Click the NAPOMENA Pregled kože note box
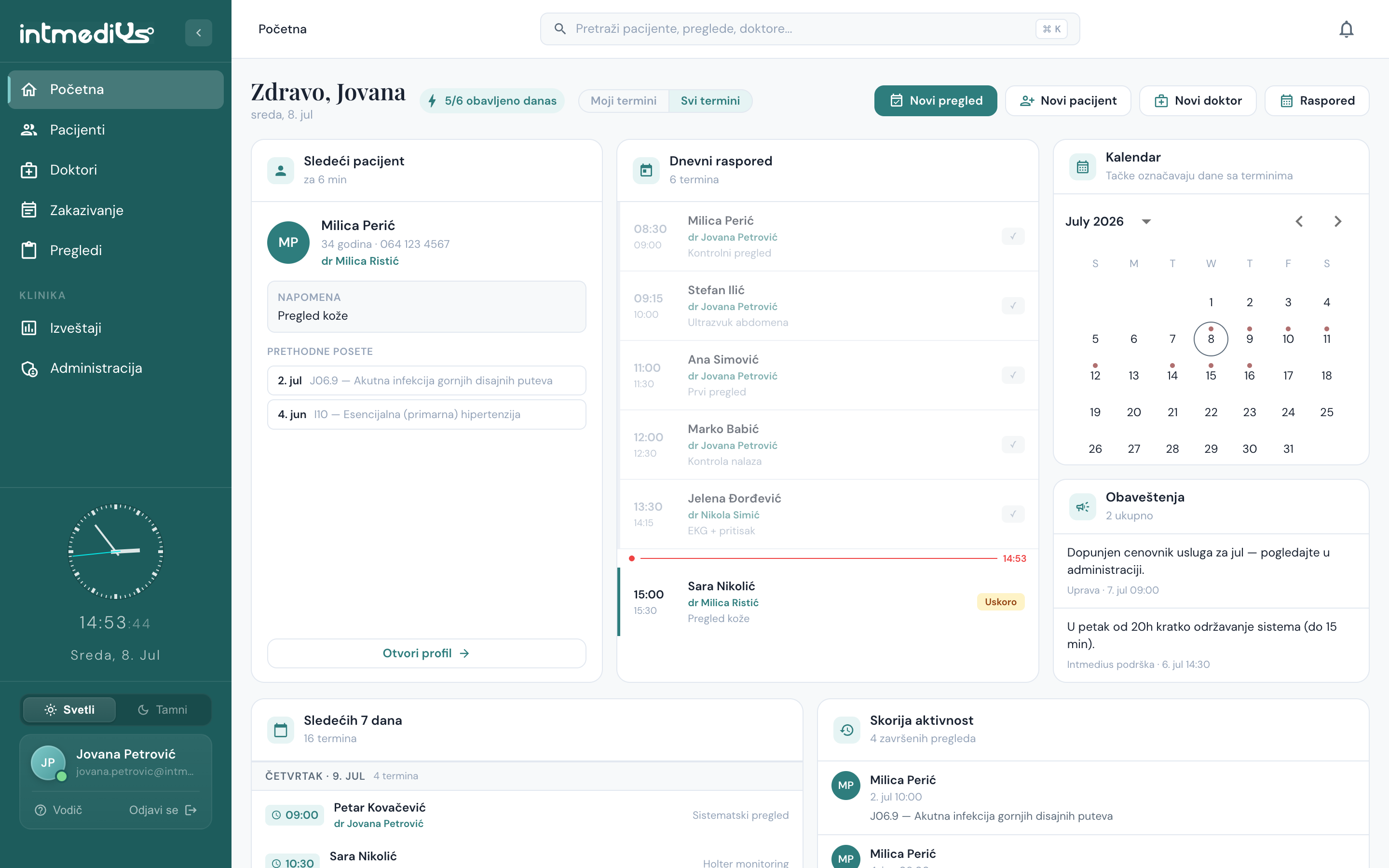Viewport: 1389px width, 868px height. (426, 307)
